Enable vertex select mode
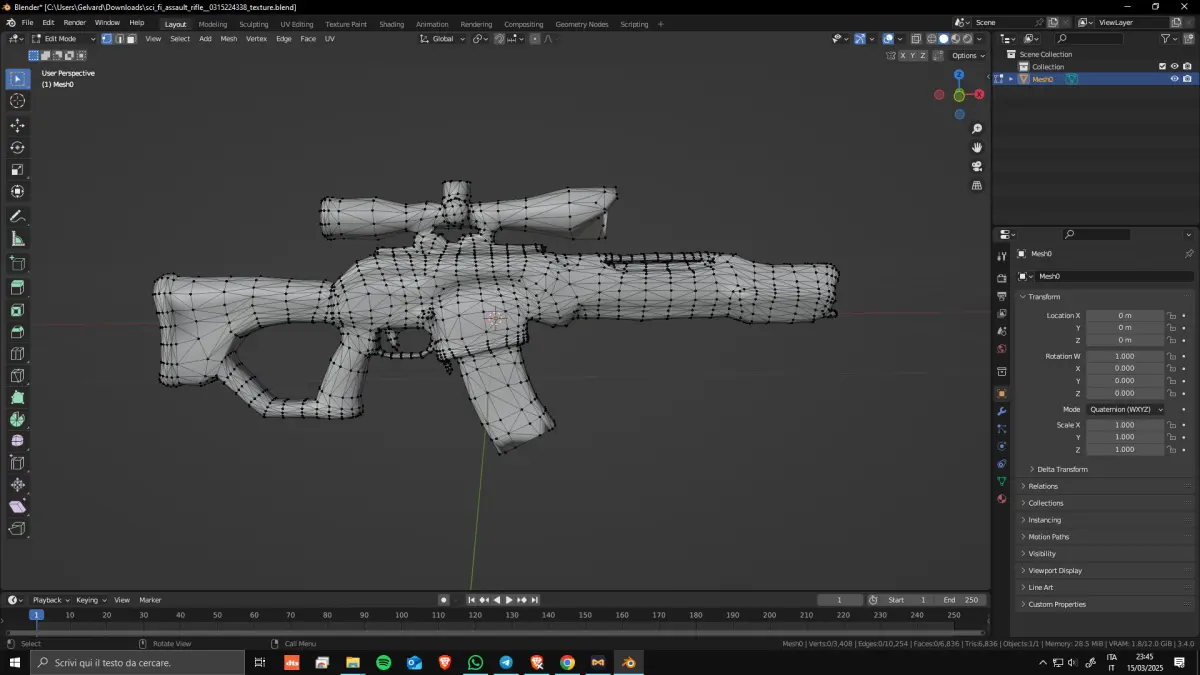This screenshot has height=675, width=1200. pyautogui.click(x=107, y=39)
